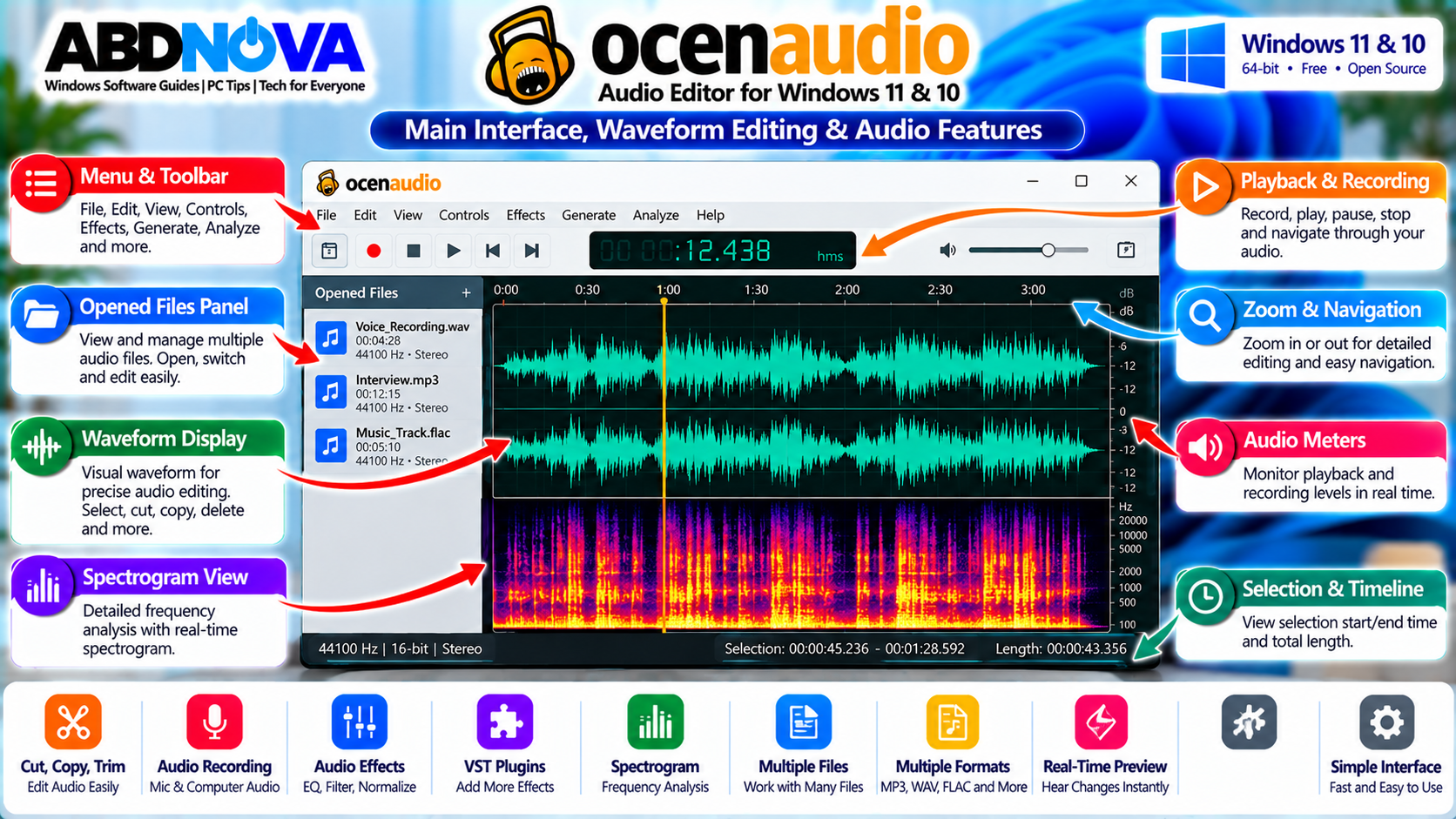Add a file with the plus button
Image resolution: width=1456 pixels, height=819 pixels.
click(466, 293)
